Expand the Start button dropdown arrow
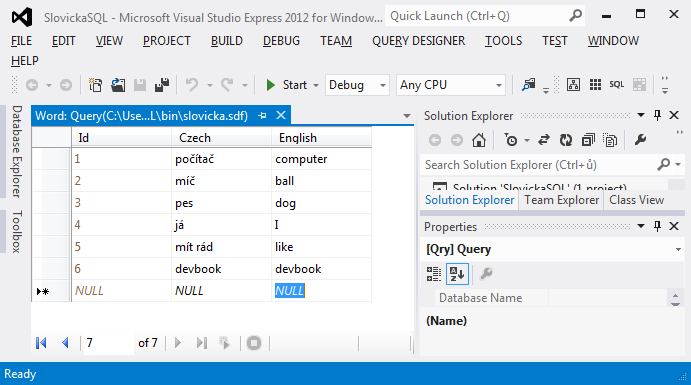This screenshot has width=691, height=385. point(316,85)
